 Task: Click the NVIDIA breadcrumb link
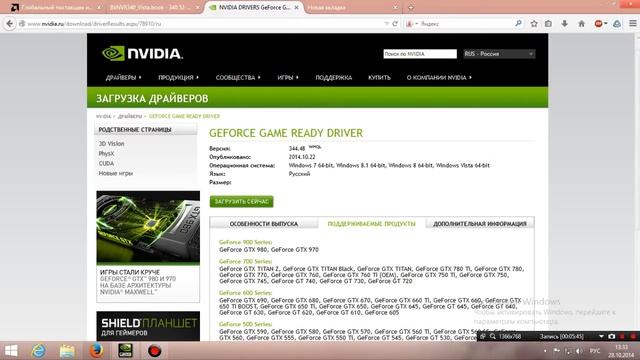[103, 116]
